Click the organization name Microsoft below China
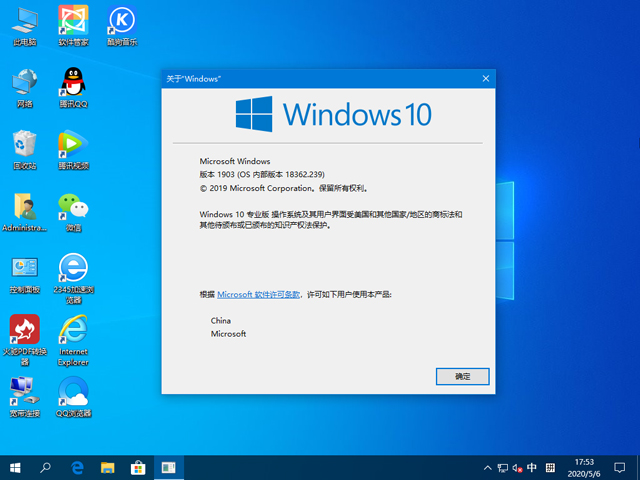The image size is (640, 480). pos(228,333)
